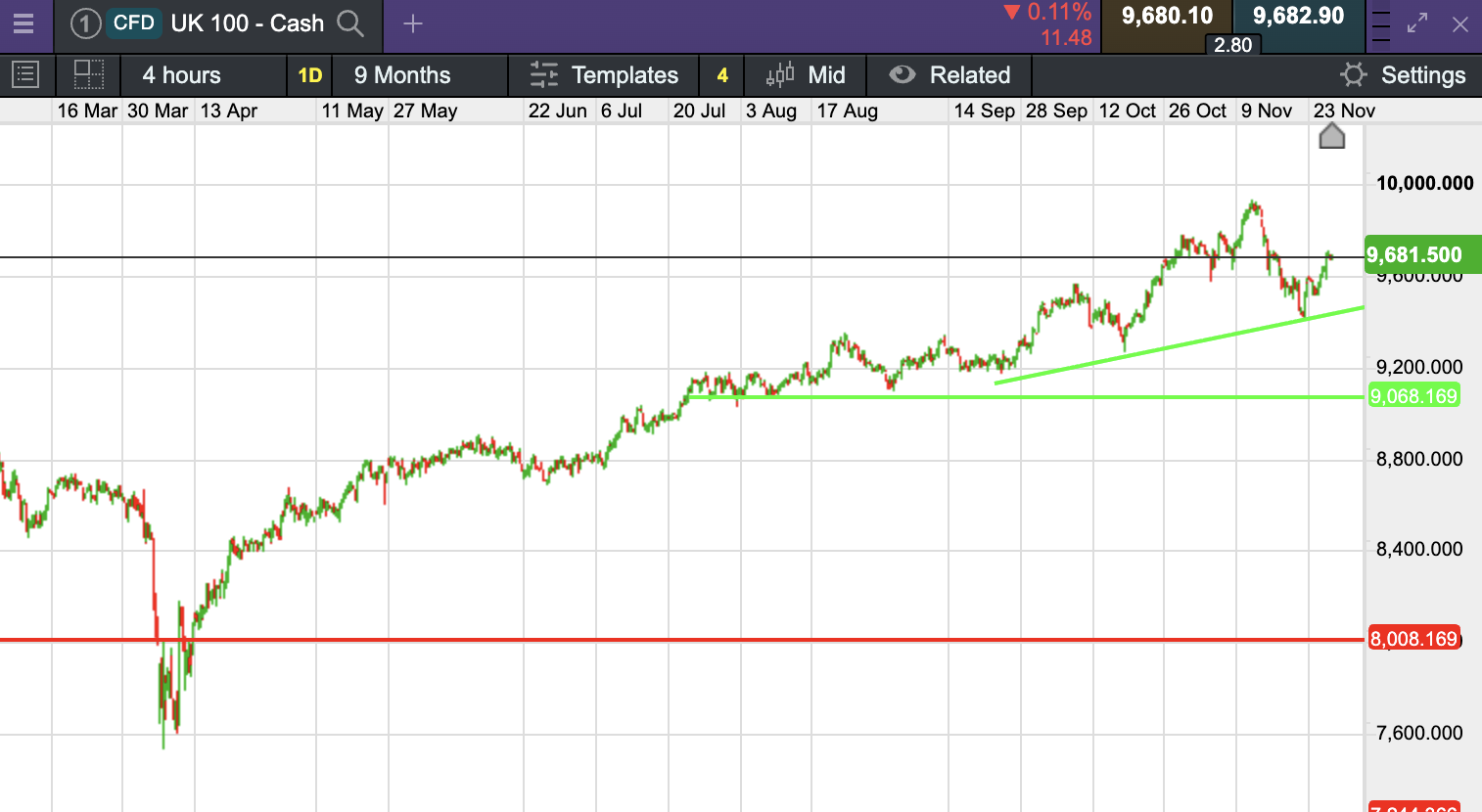Viewport: 1482px width, 812px height.
Task: Click the 9,681.500 current price tag
Action: pyautogui.click(x=1422, y=254)
